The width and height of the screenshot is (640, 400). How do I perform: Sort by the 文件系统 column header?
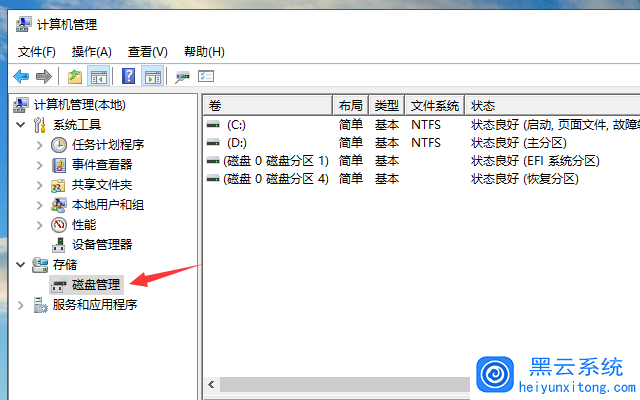tap(435, 106)
